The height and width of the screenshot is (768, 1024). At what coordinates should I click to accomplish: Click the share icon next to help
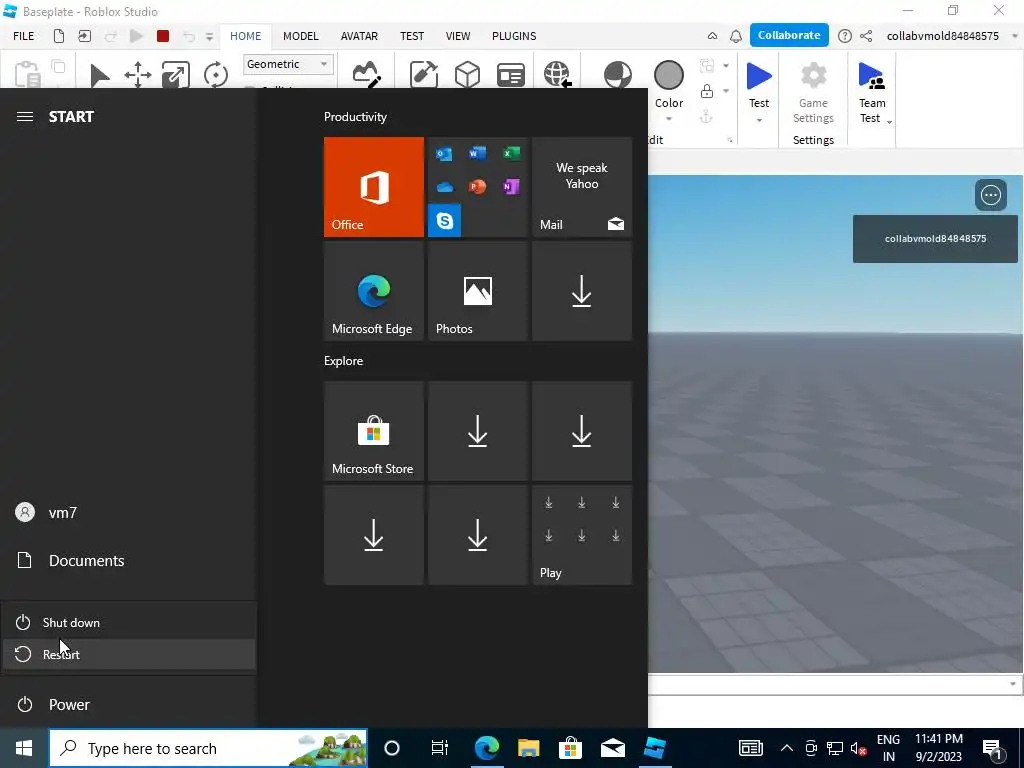[x=866, y=36]
